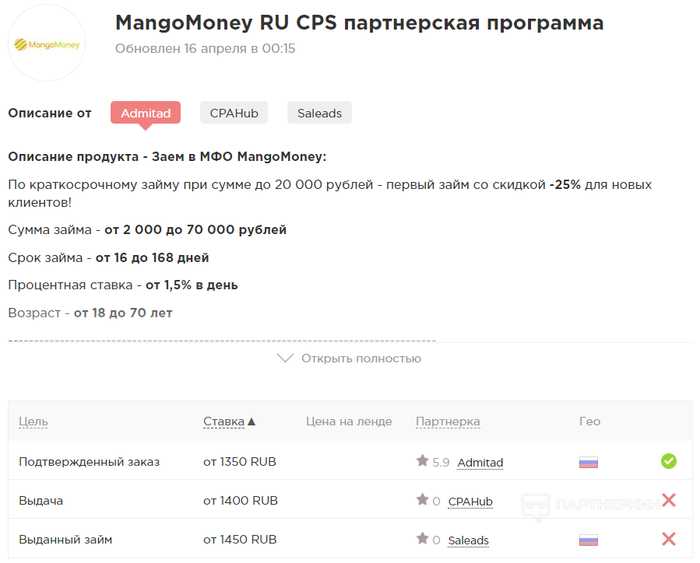This screenshot has width=700, height=563.
Task: Click the 'от 1350 RUB' rate
Action: (x=240, y=462)
